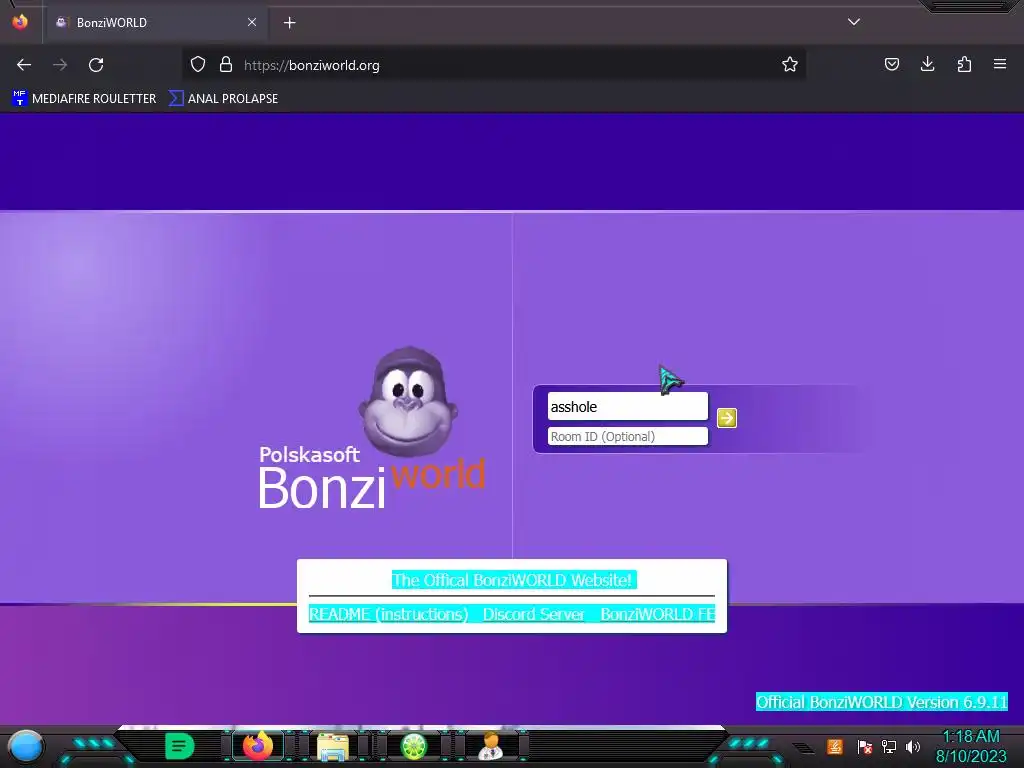This screenshot has height=768, width=1024.
Task: Open The Offical BonziWORLD Website link
Action: coord(514,580)
